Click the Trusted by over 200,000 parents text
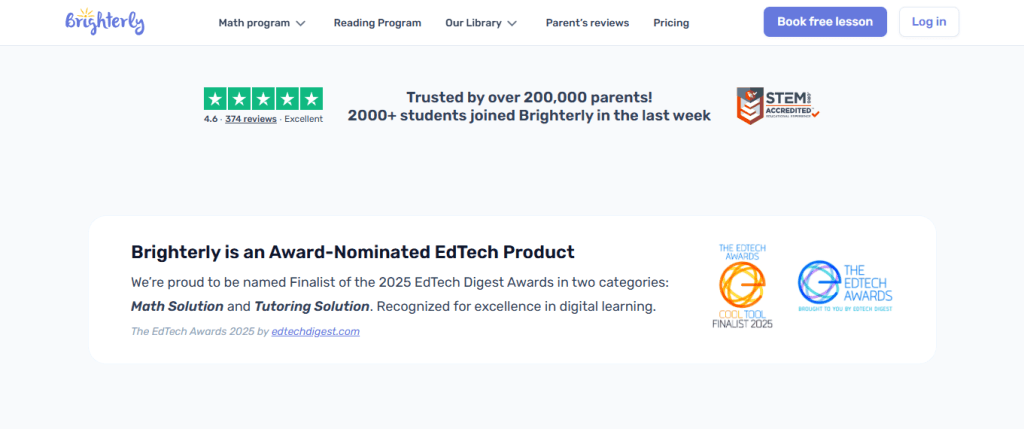This screenshot has height=429, width=1024. pos(529,97)
